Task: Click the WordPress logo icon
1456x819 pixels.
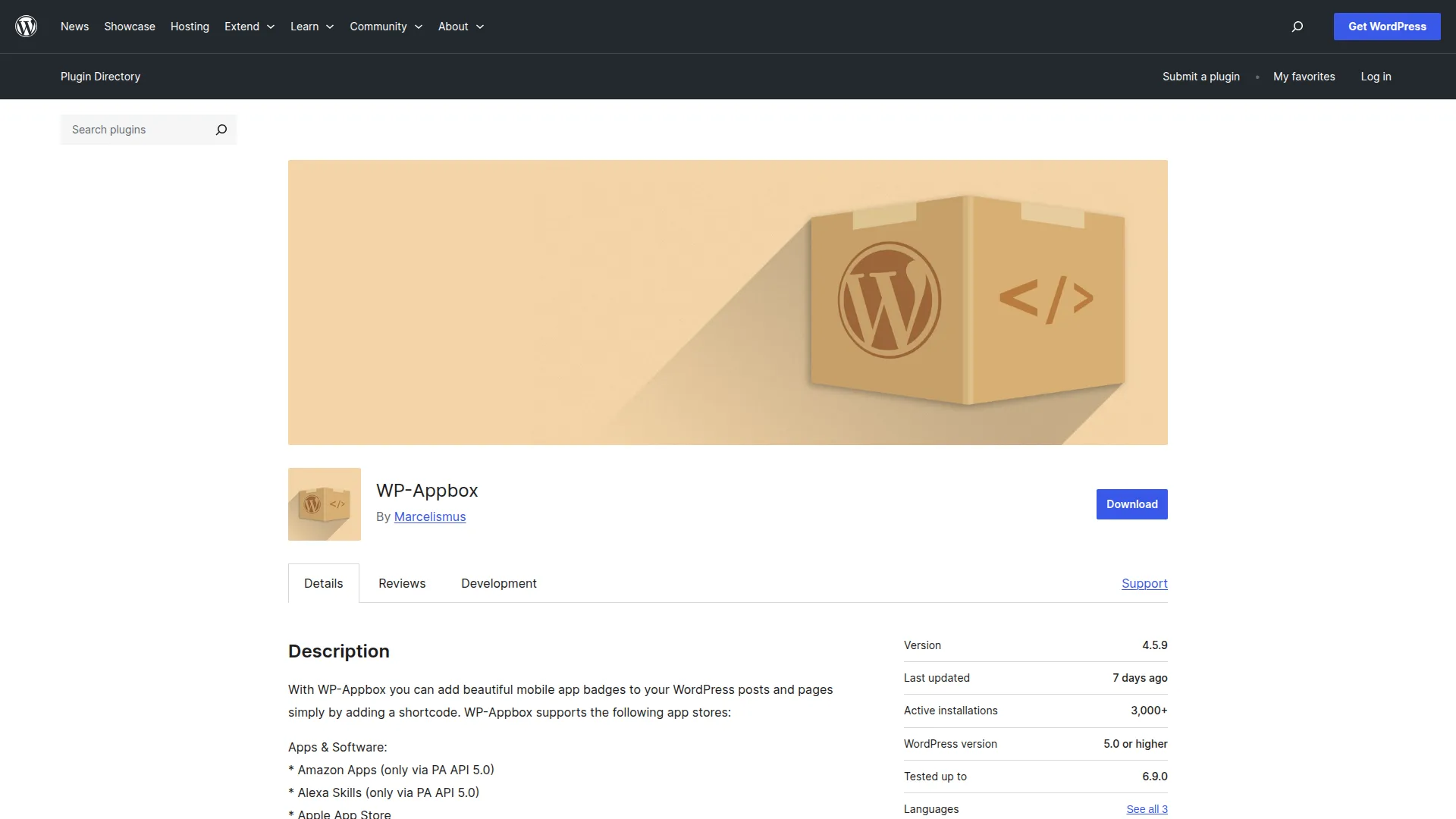Action: pos(27,27)
